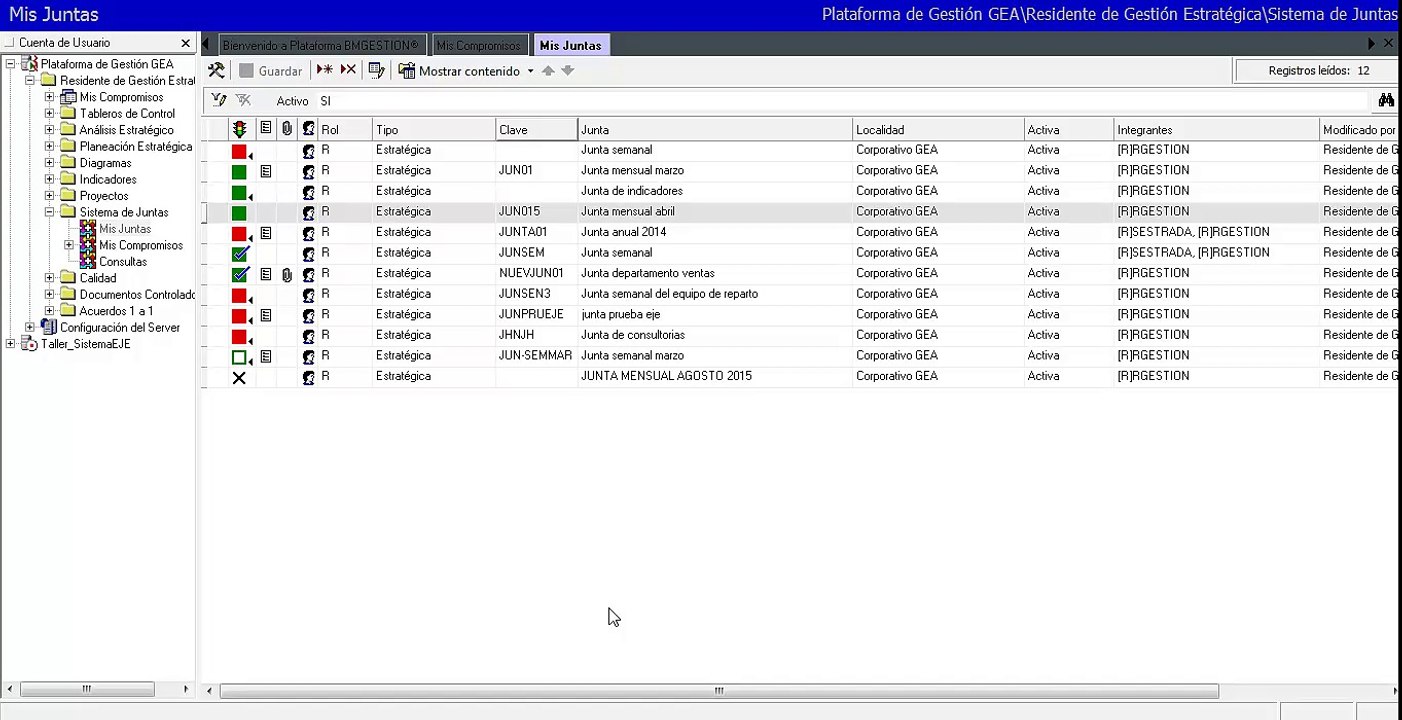1402x720 pixels.
Task: Open the binoculars search icon
Action: coord(1386,100)
